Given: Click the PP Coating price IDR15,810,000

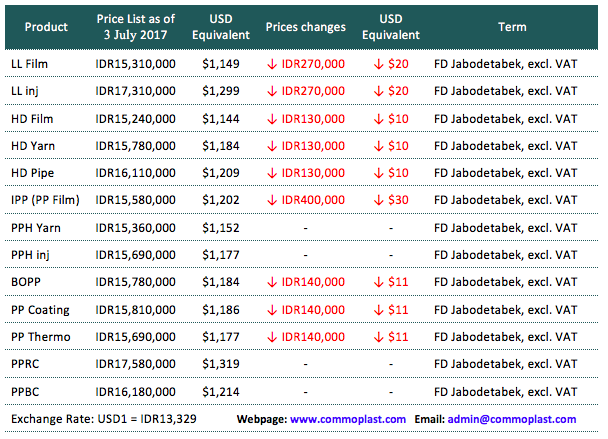Looking at the screenshot, I should point(135,309).
